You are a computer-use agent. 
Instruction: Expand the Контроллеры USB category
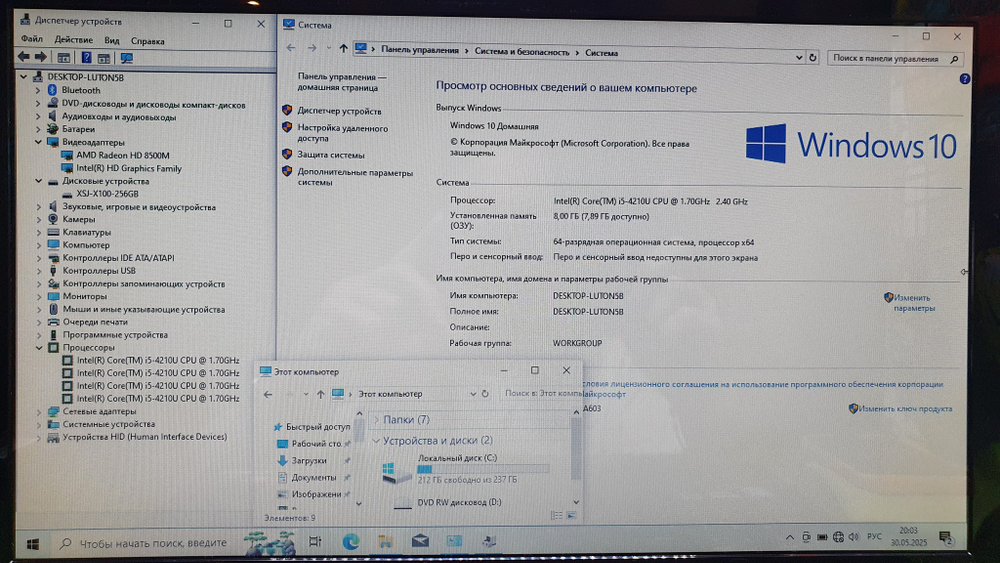coord(39,270)
